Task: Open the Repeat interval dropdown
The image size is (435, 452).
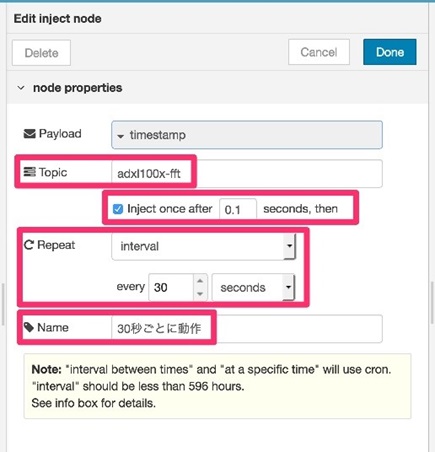Action: coord(203,246)
